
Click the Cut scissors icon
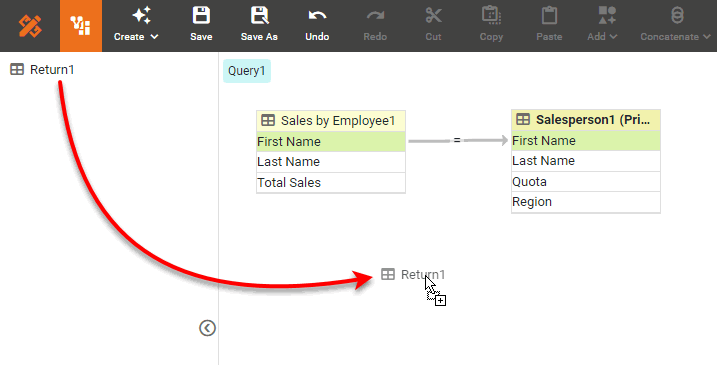click(433, 16)
